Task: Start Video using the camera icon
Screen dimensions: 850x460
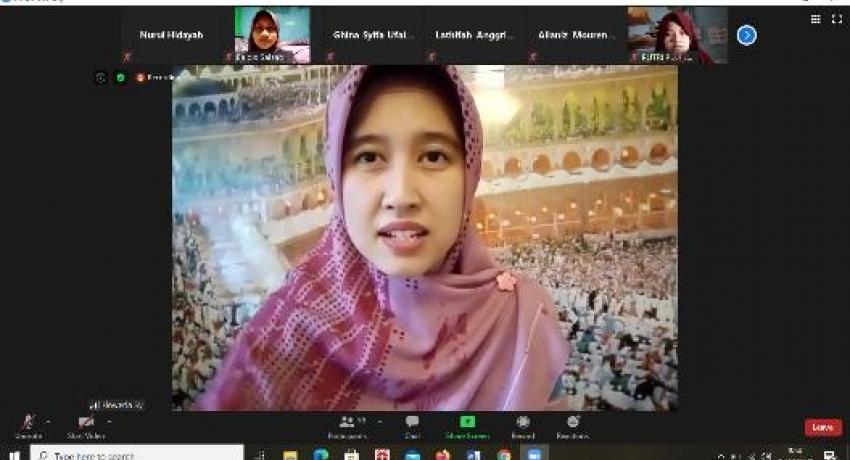Action: [x=86, y=426]
